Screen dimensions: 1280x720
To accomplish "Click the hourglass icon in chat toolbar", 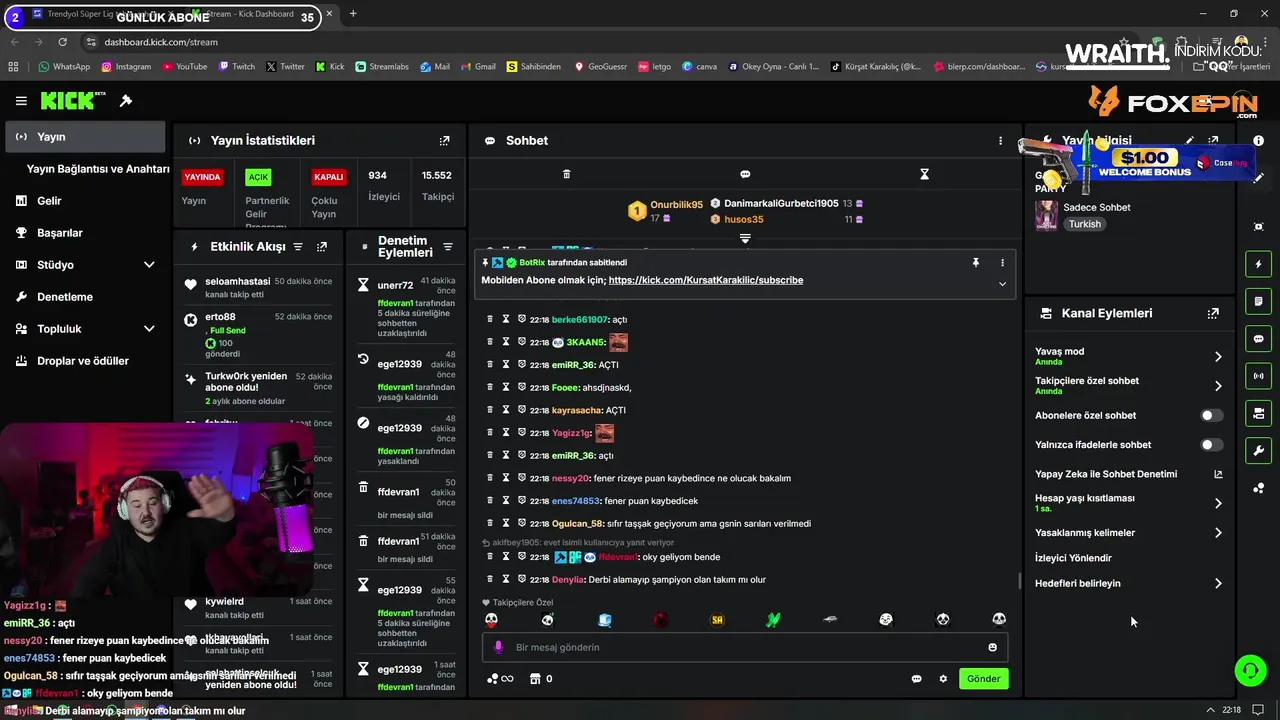I will pos(924,174).
